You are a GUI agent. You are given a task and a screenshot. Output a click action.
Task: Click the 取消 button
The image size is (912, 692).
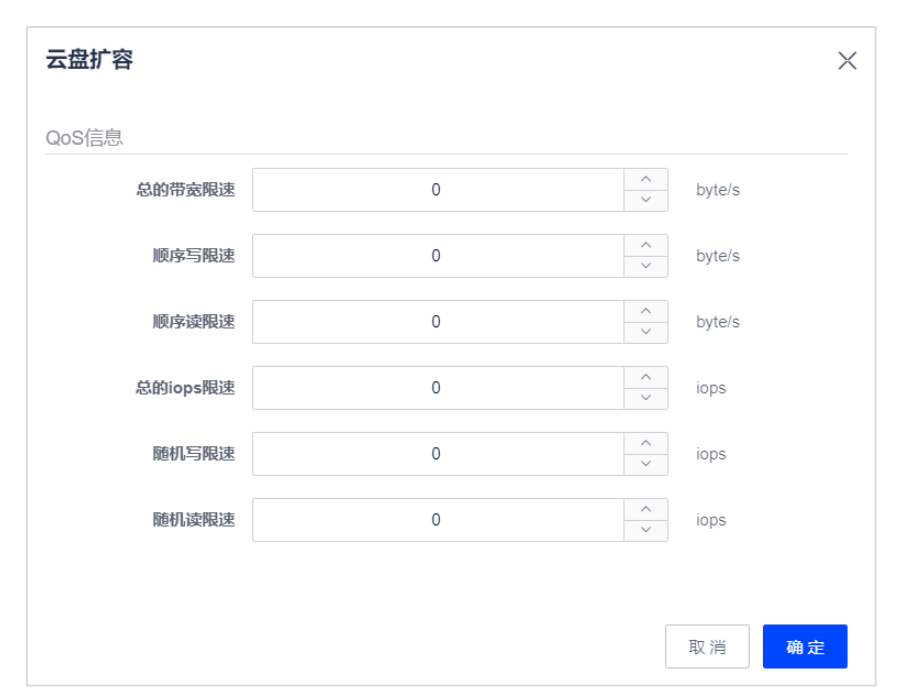[707, 647]
